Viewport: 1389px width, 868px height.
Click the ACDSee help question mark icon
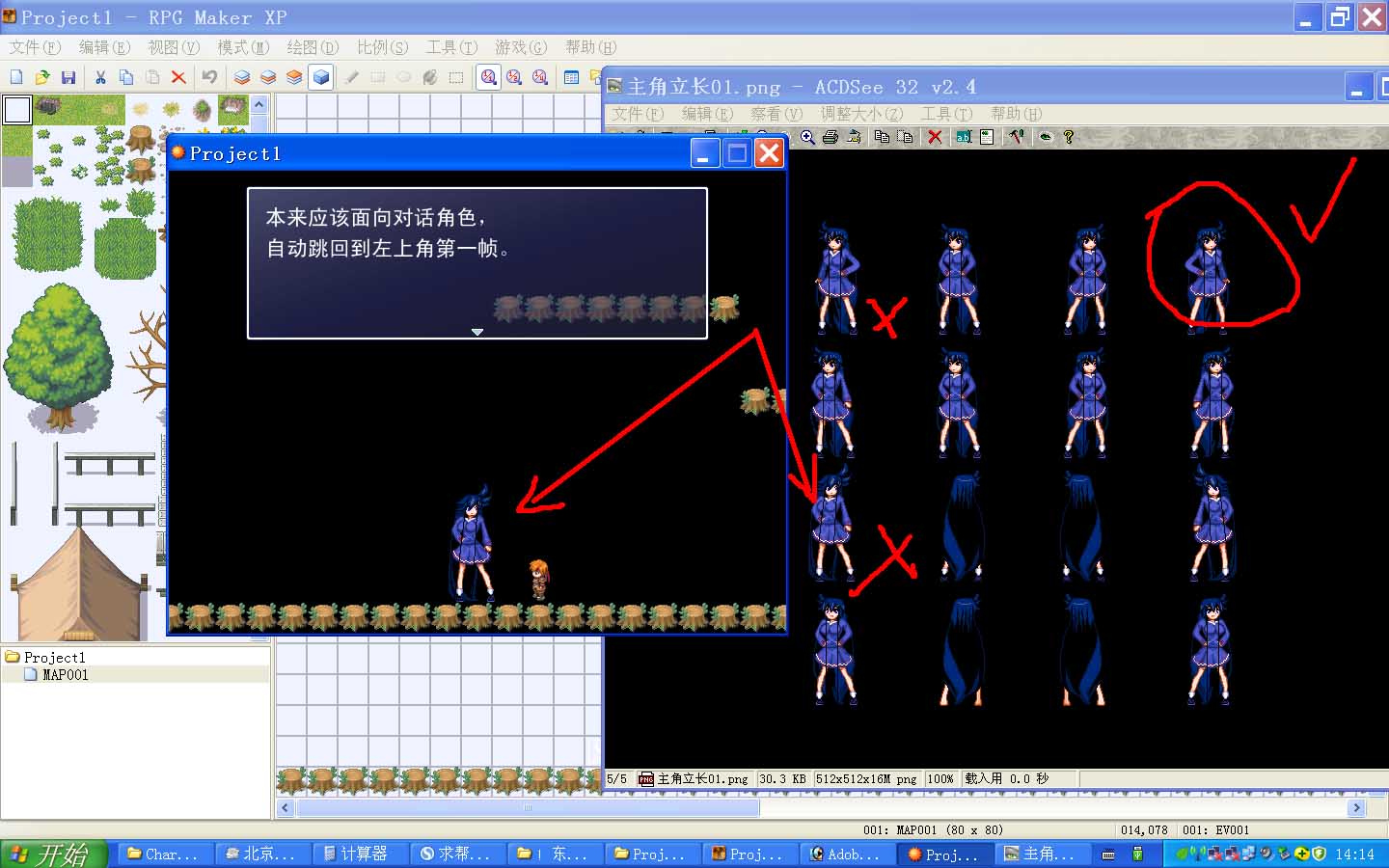[x=1069, y=137]
